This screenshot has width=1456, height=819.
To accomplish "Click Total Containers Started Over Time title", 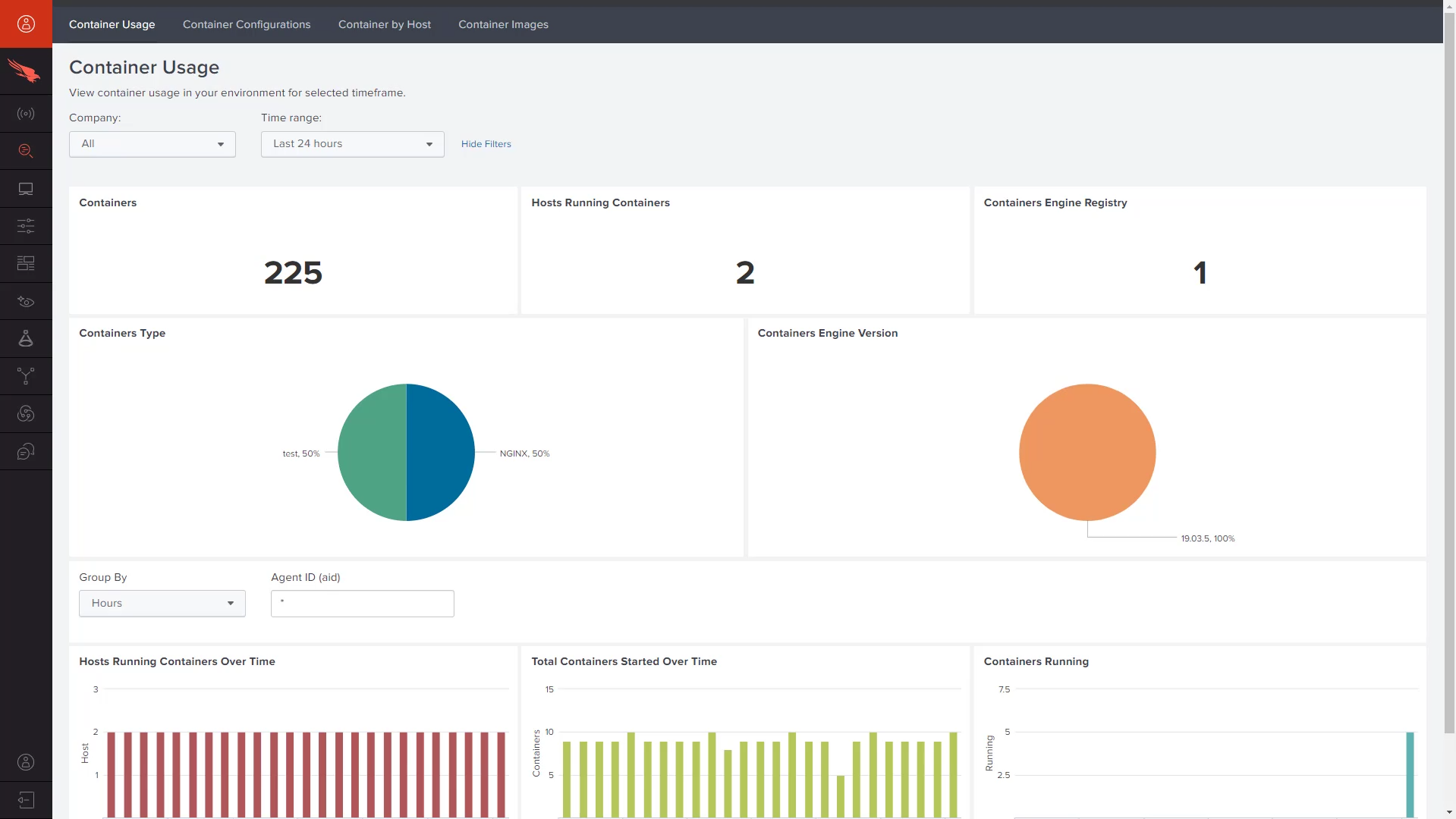I will tap(624, 661).
